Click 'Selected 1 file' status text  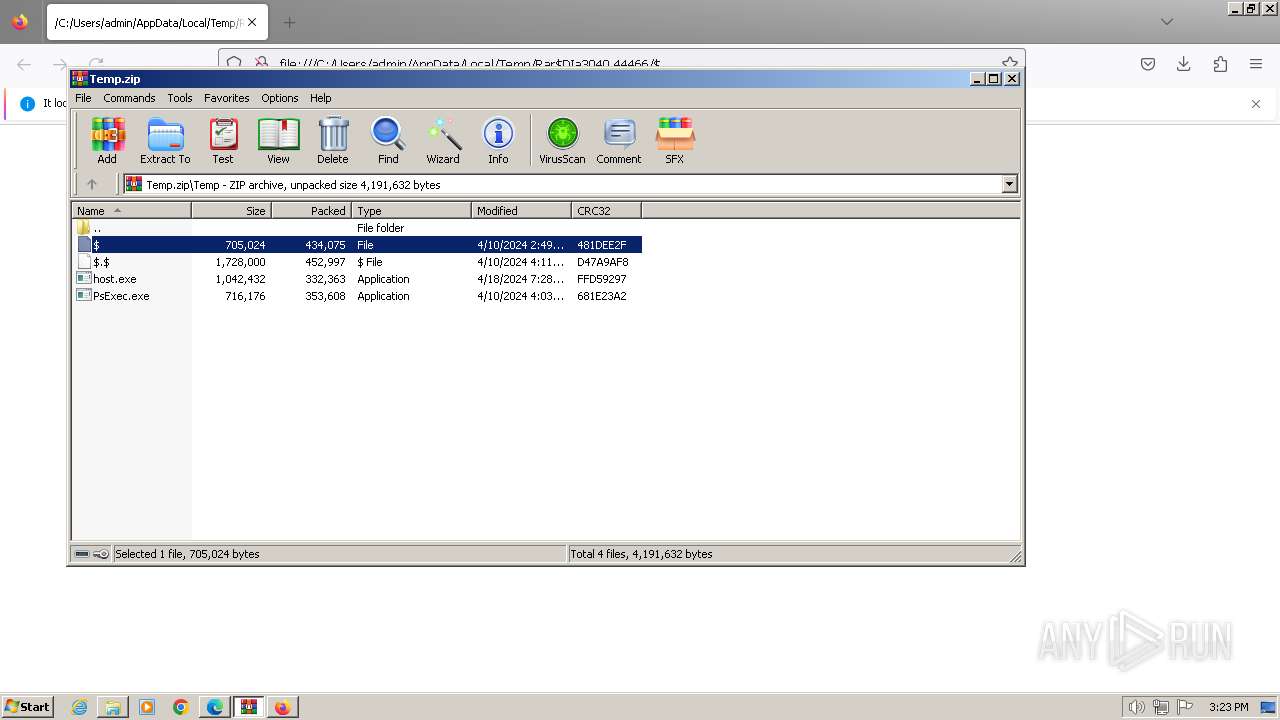tap(187, 554)
